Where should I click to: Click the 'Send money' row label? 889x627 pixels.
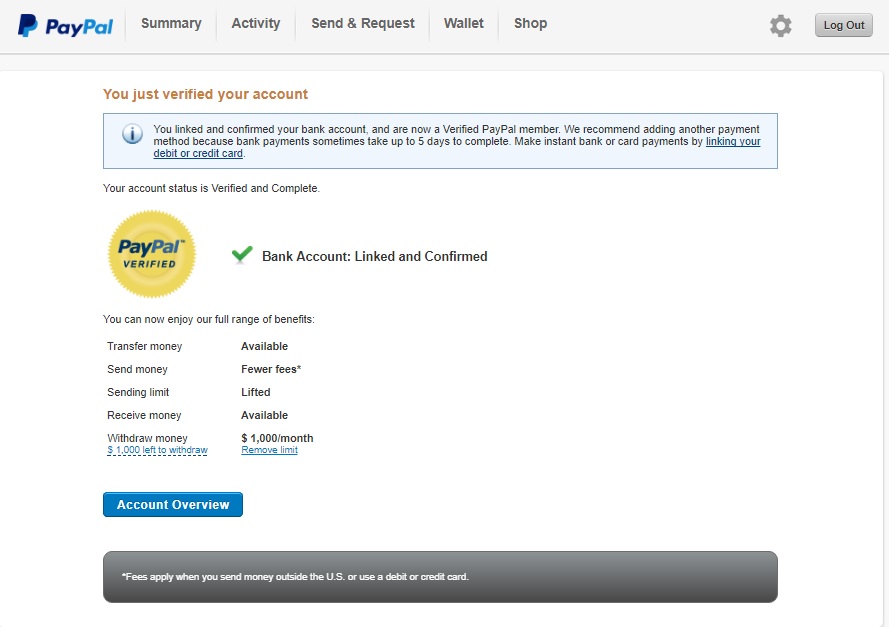pyautogui.click(x=137, y=370)
